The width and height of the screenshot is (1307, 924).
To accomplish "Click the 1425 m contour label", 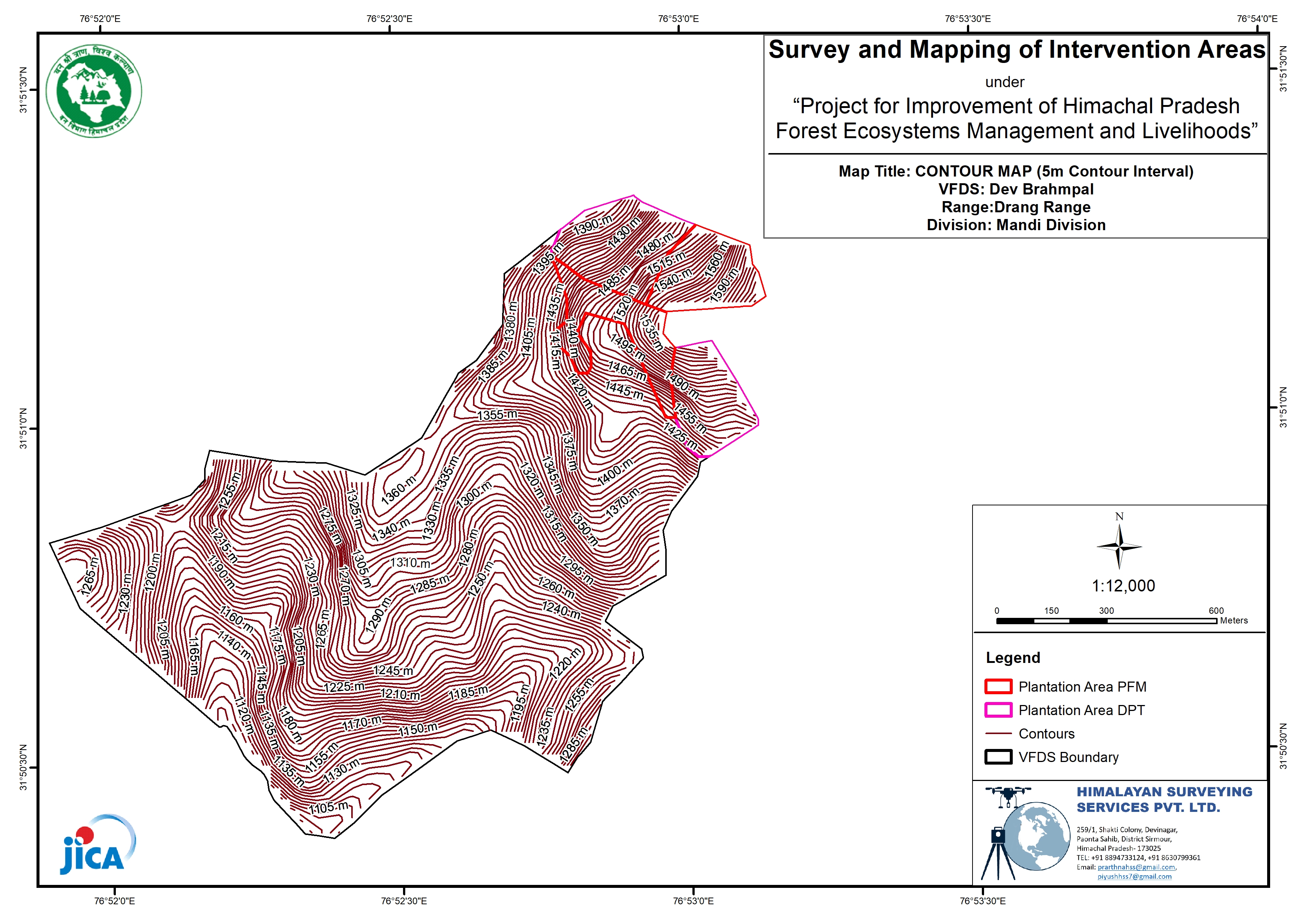I will coord(680,435).
